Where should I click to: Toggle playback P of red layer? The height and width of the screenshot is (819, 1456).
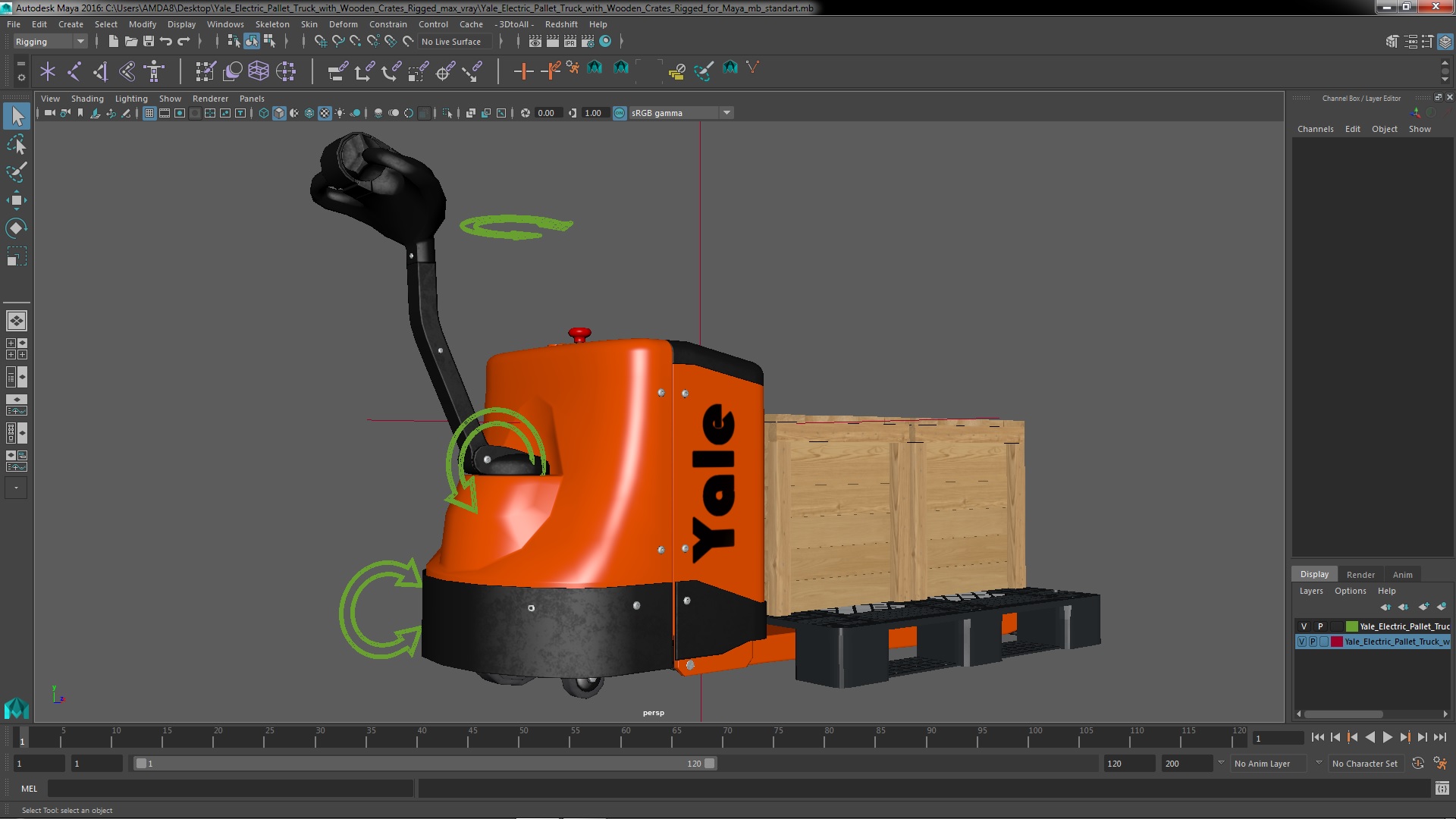pos(1313,642)
